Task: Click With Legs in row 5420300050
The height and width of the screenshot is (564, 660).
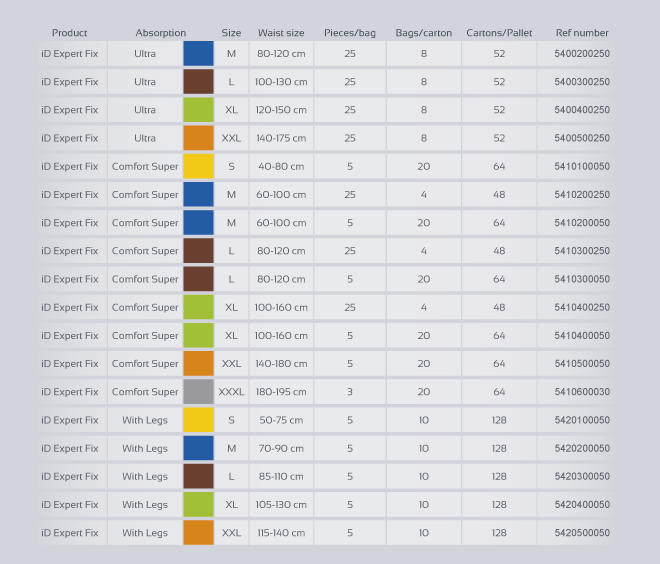Action: (145, 476)
